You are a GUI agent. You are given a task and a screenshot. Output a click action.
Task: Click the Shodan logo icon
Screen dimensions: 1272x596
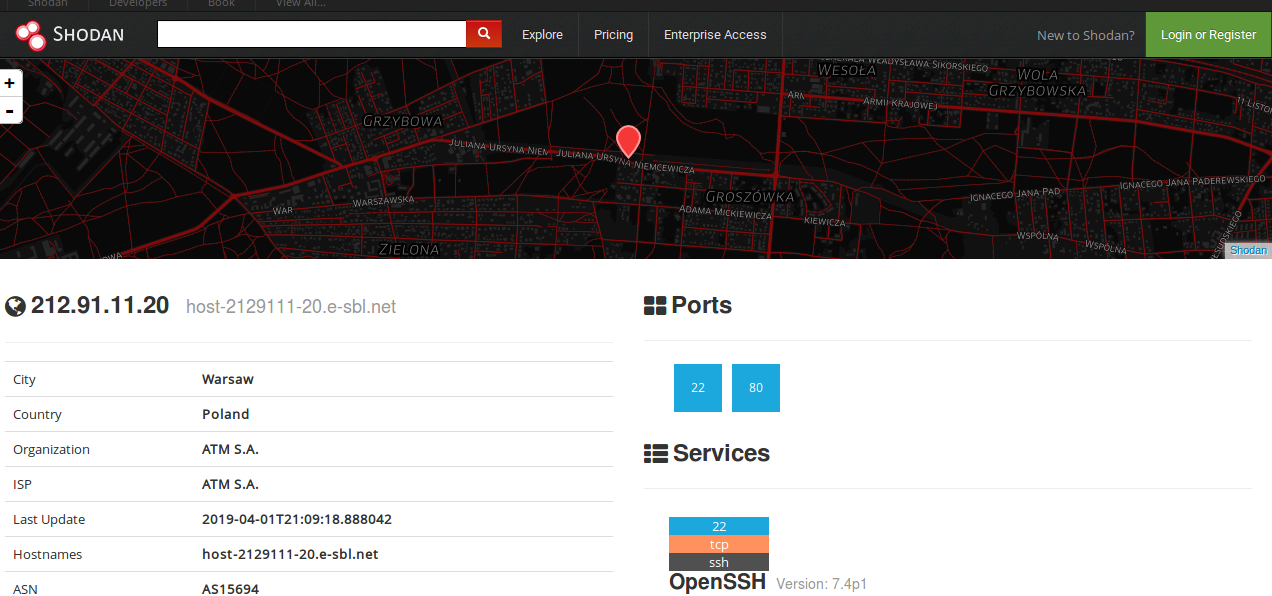(31, 35)
